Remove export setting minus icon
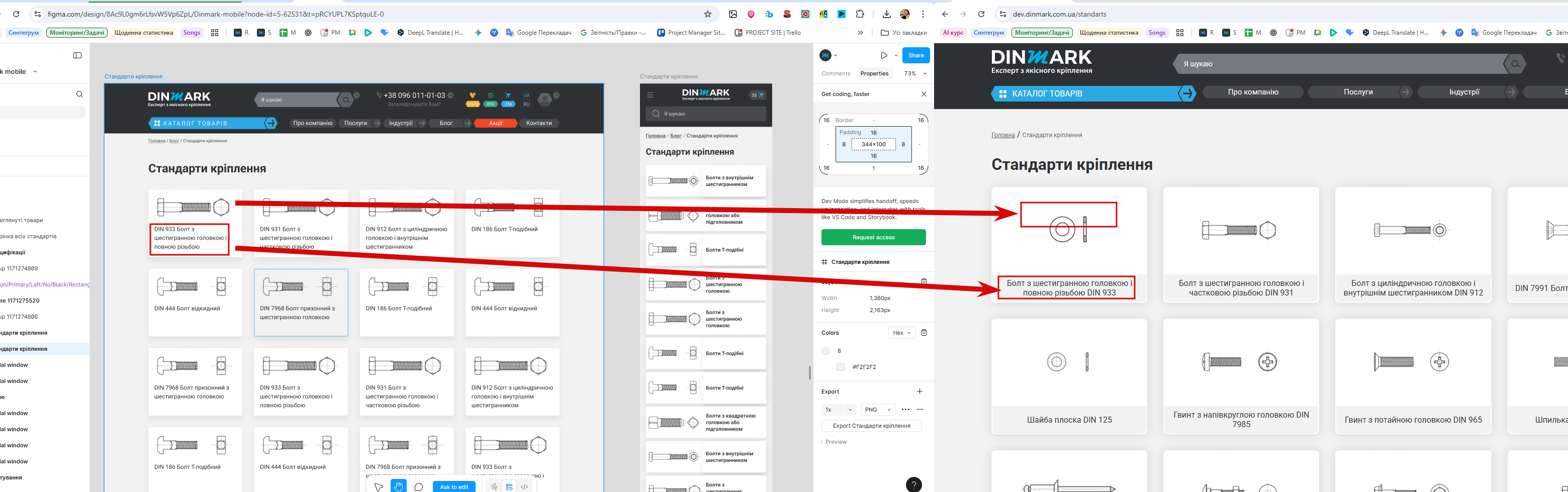 pos(920,410)
